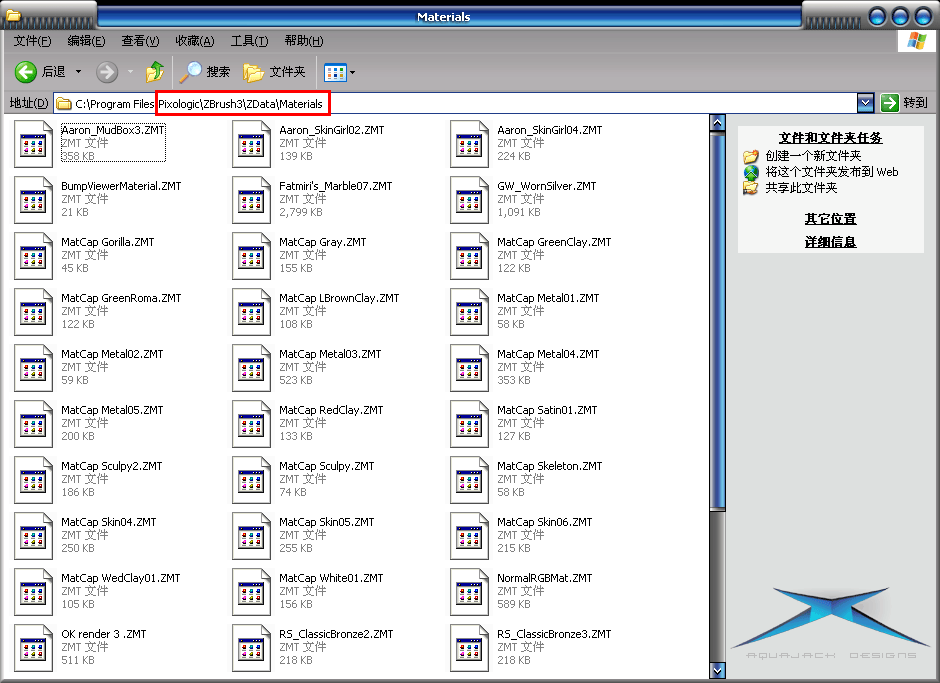The height and width of the screenshot is (683, 940).
Task: Expand the address bar dropdown
Action: (865, 103)
